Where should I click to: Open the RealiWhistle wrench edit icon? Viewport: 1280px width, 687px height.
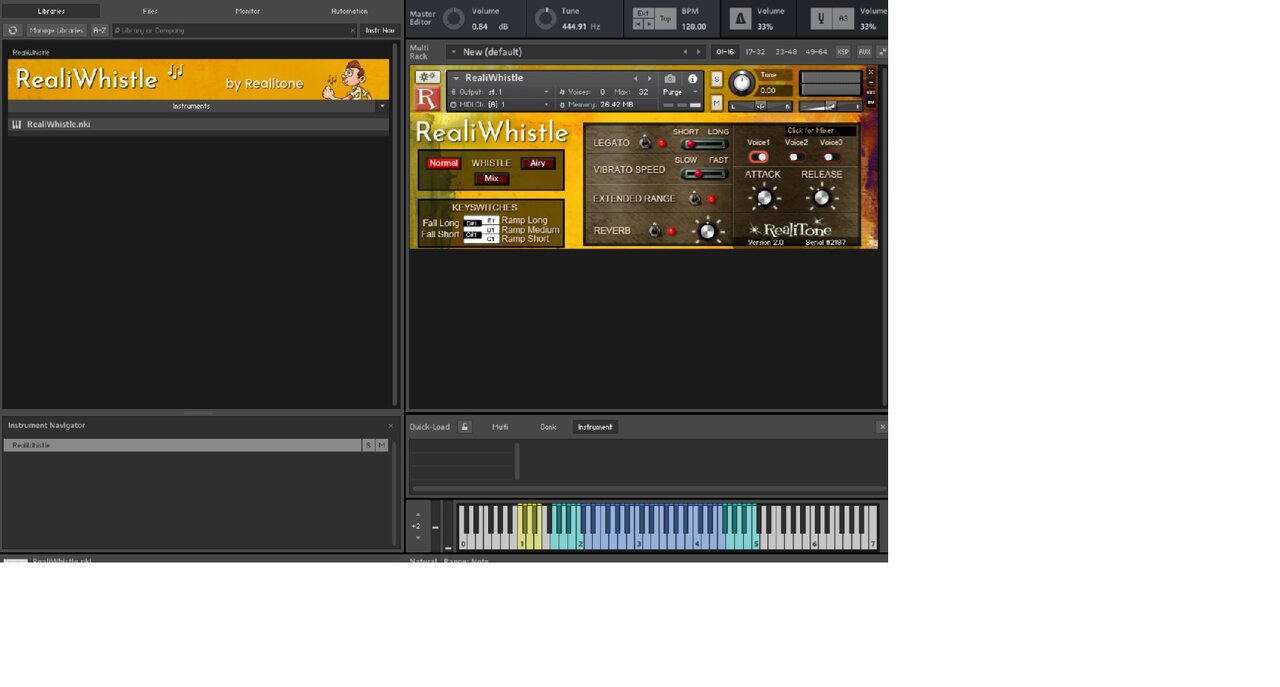coord(427,77)
